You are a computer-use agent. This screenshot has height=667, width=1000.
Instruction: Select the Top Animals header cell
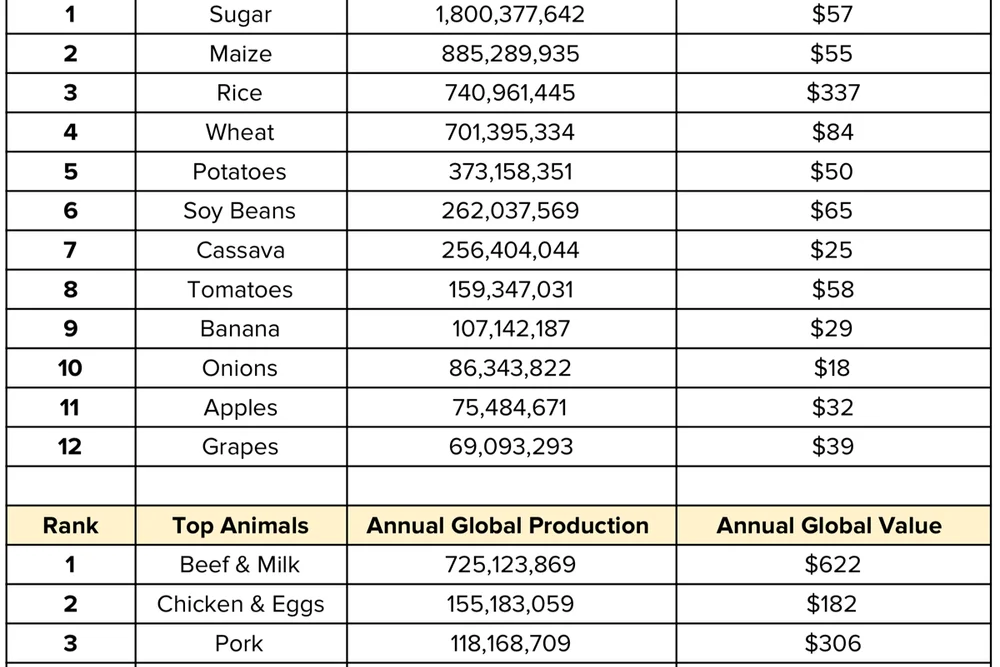click(240, 526)
